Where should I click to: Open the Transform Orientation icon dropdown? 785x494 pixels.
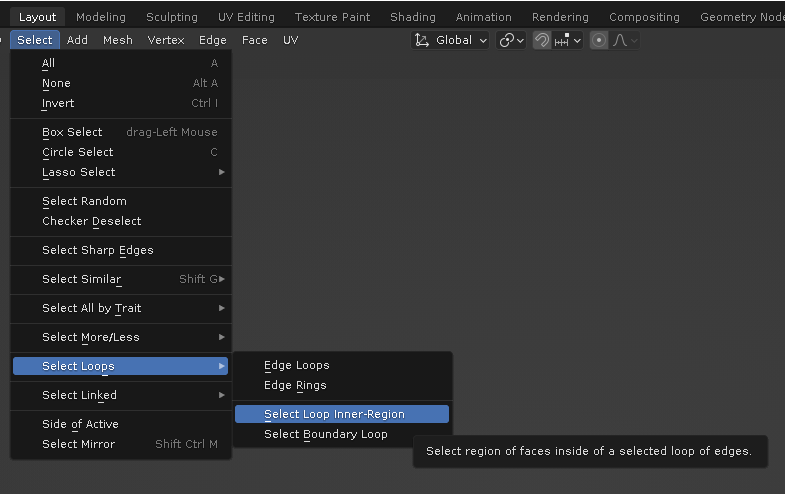(422, 40)
